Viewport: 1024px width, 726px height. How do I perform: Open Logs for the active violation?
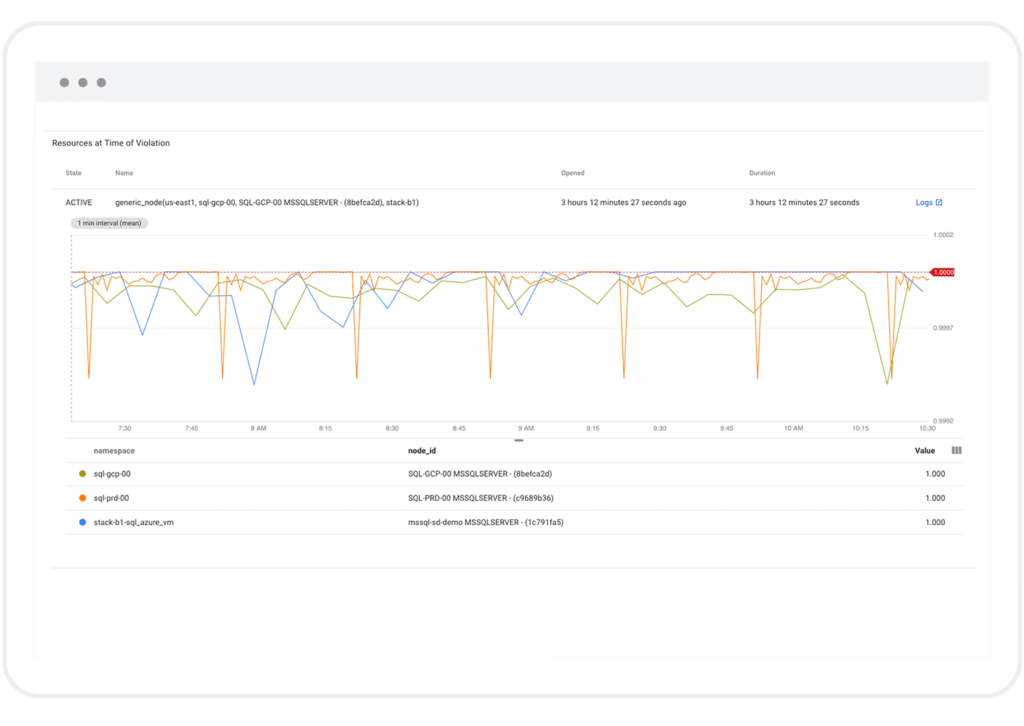(924, 201)
